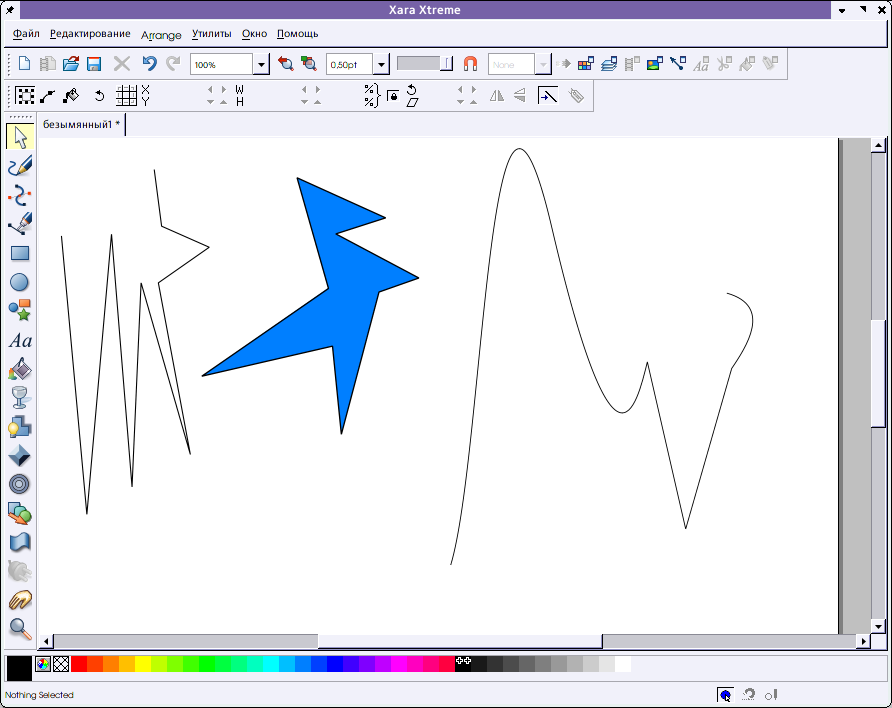
Task: Select the Ellipse tool
Action: (x=20, y=282)
